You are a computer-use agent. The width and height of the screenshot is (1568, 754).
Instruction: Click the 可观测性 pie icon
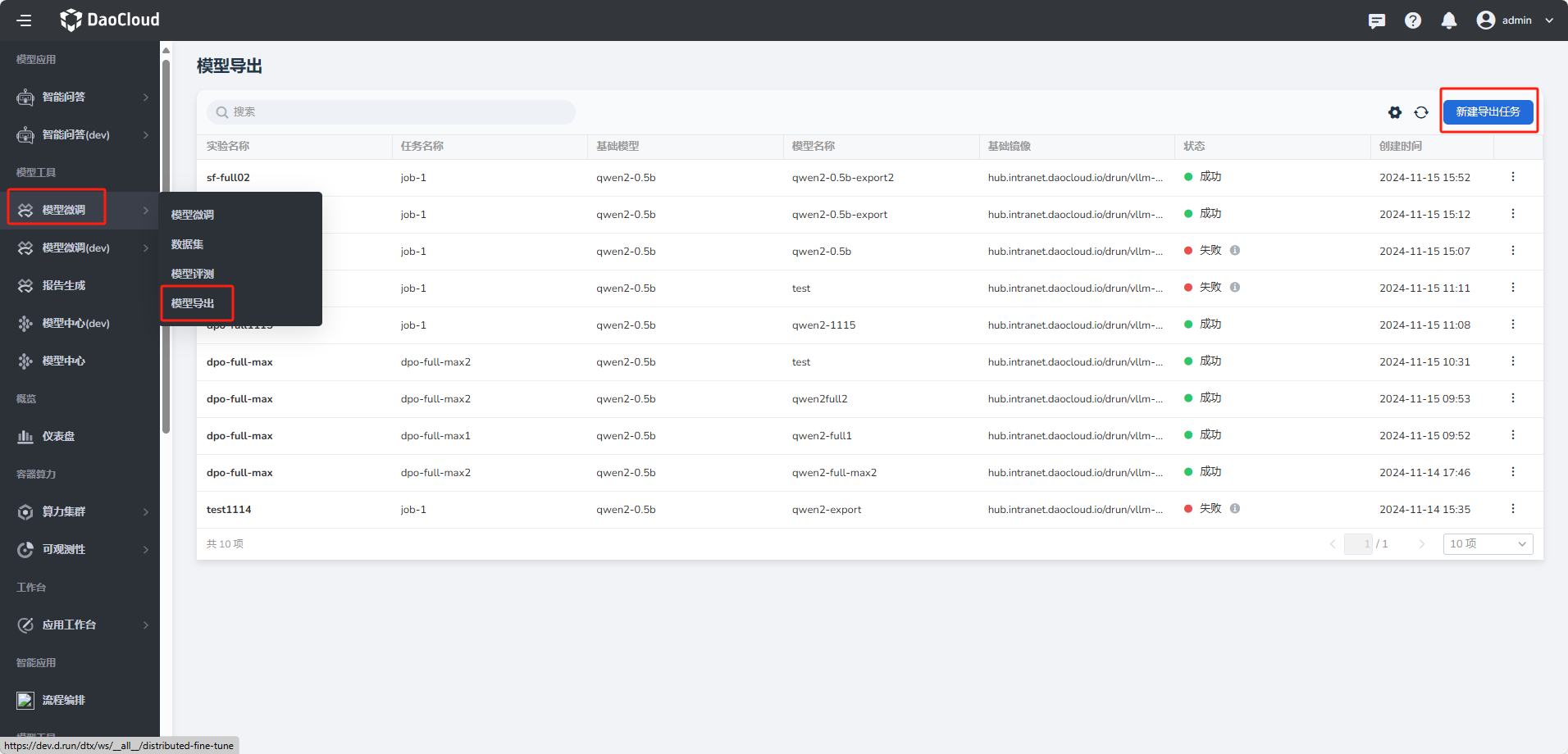click(x=25, y=550)
